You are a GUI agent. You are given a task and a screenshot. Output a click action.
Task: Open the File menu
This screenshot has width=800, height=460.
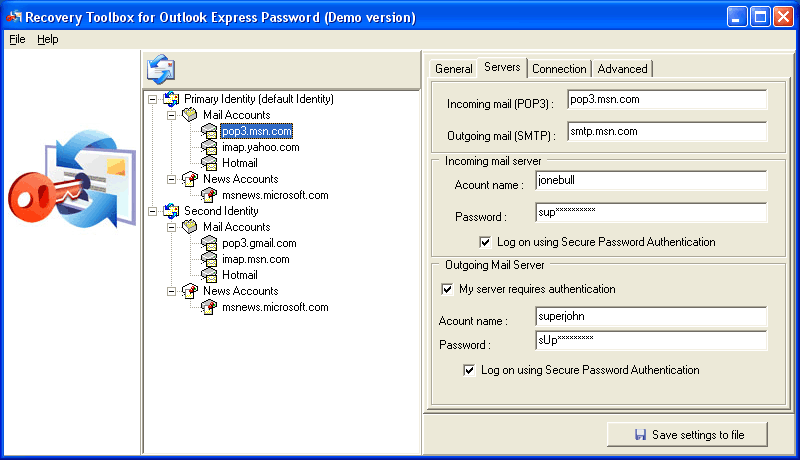click(17, 39)
